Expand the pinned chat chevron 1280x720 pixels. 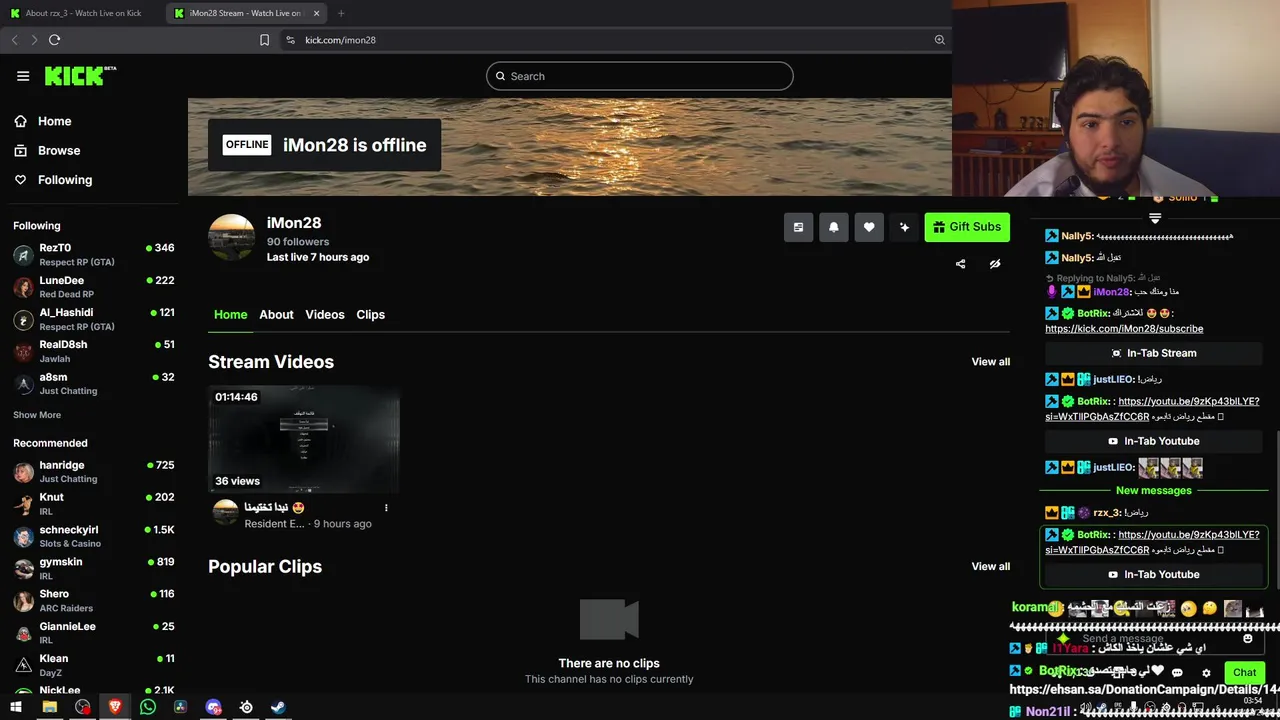pos(1155,218)
